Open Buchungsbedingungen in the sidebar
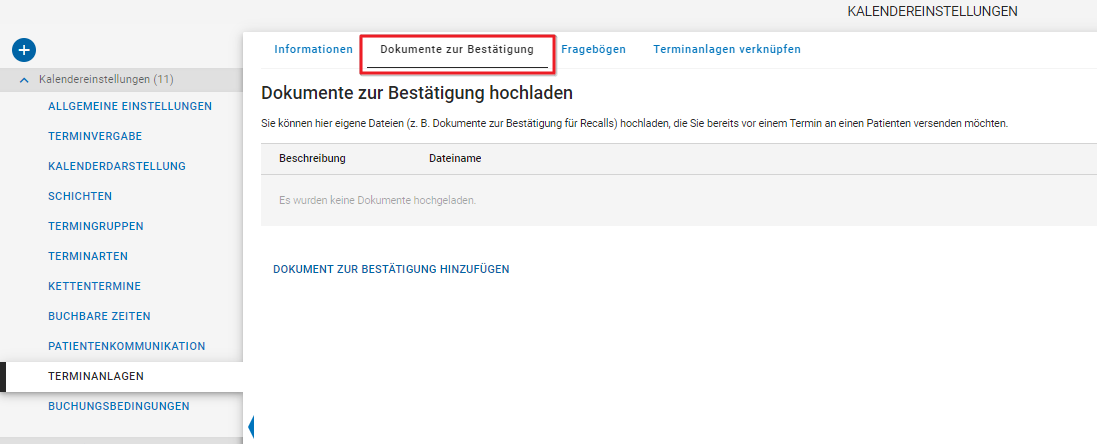The width and height of the screenshot is (1097, 444). tap(118, 406)
